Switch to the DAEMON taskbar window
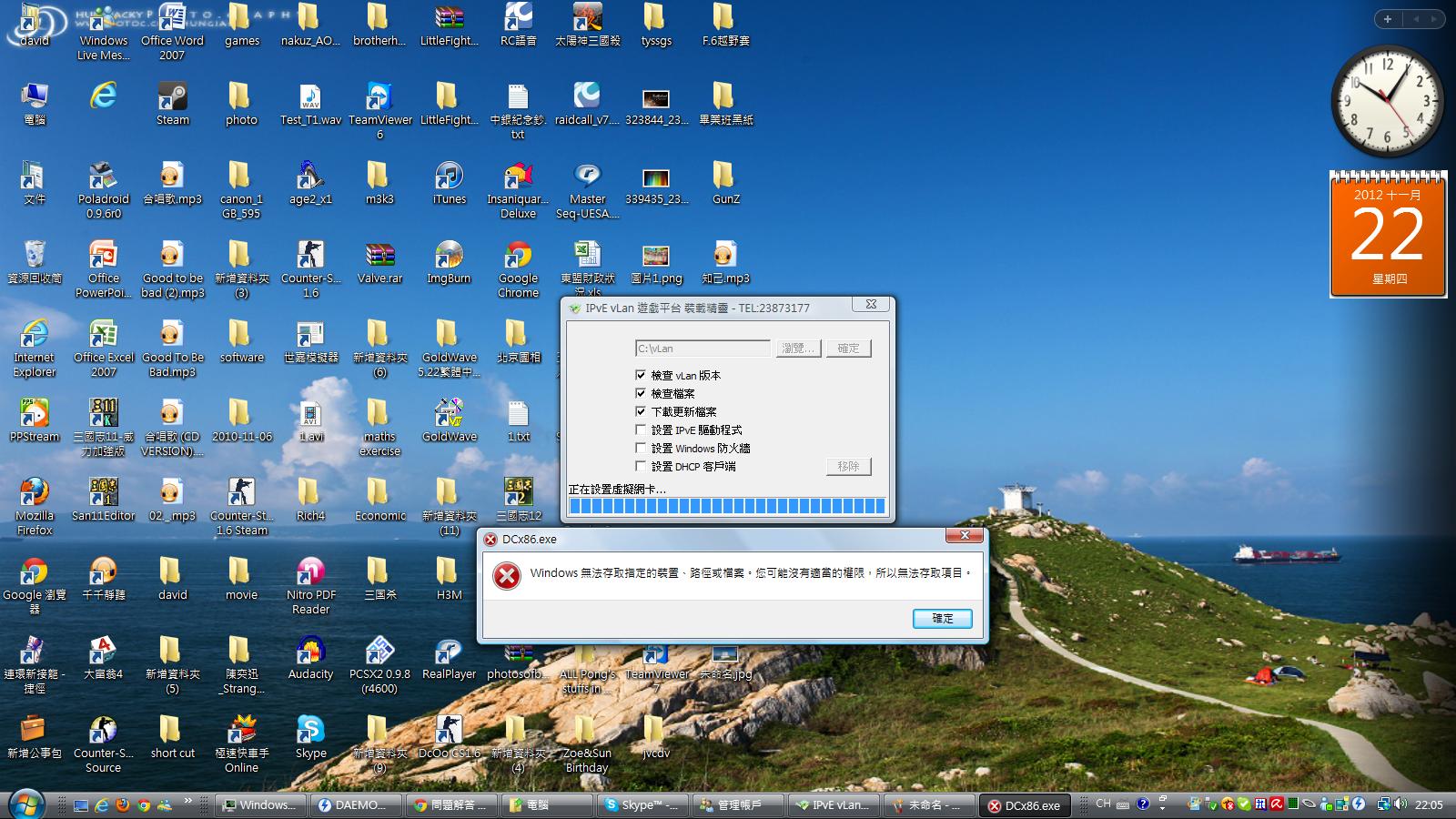Viewport: 1456px width, 819px height. click(353, 805)
